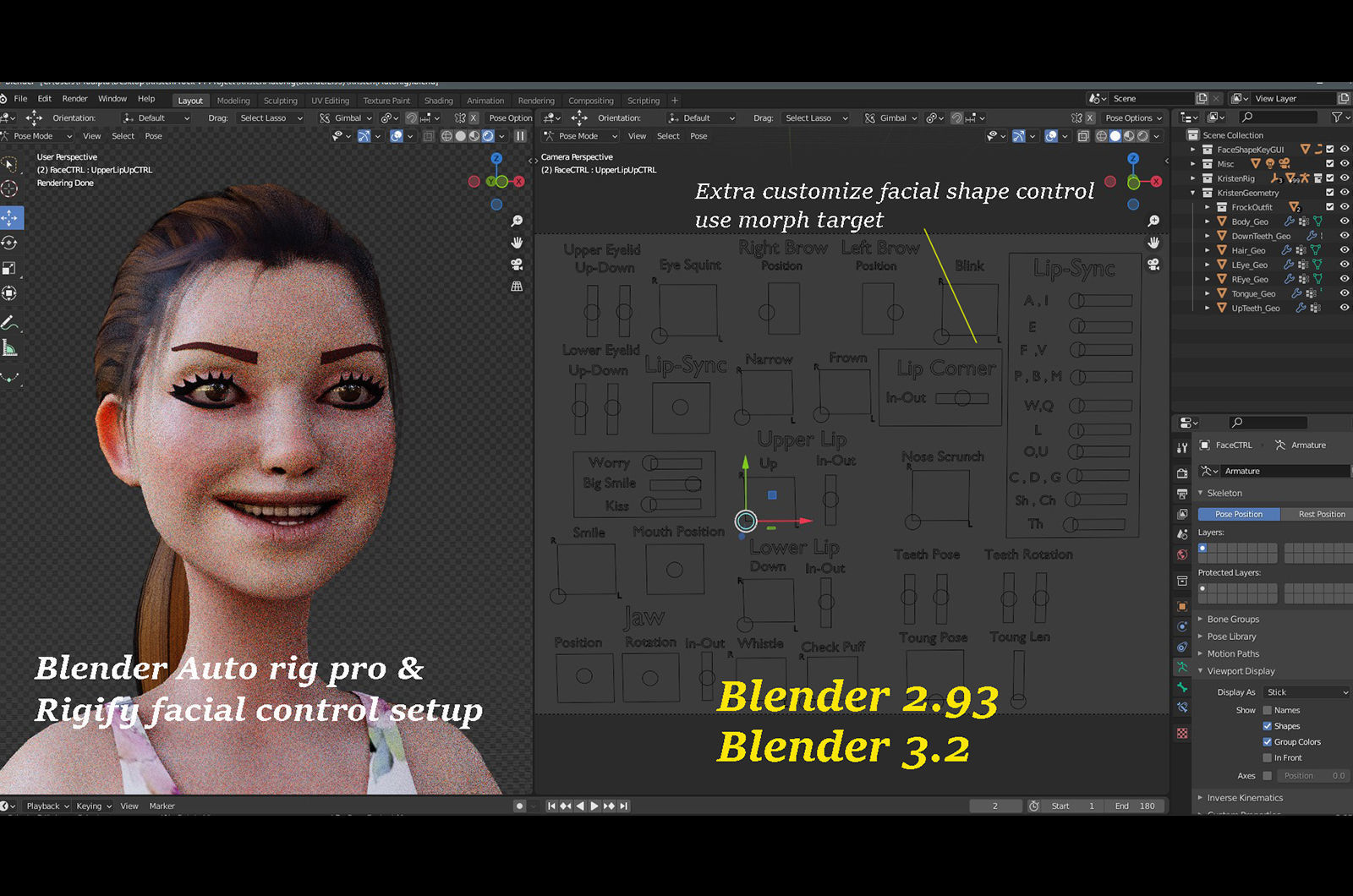Select the Rotate tool in left toolbar
Screen dimensions: 1353x896
point(9,243)
